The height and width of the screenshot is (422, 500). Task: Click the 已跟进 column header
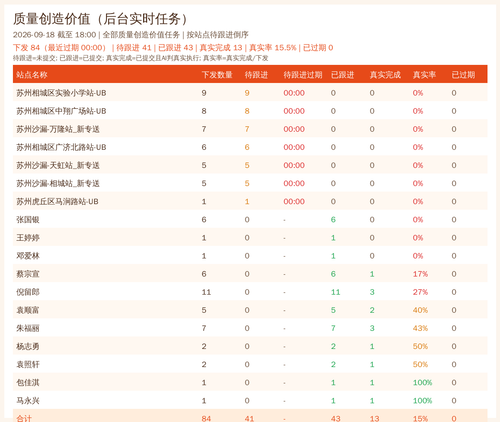point(342,75)
